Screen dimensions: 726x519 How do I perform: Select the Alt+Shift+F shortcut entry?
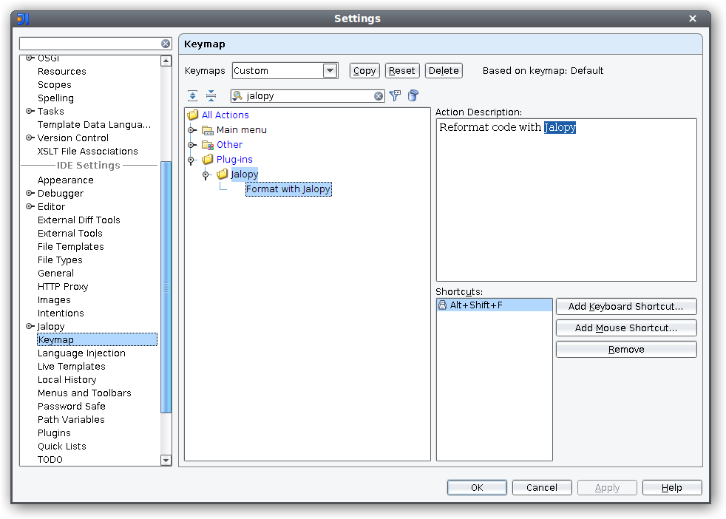(494, 305)
